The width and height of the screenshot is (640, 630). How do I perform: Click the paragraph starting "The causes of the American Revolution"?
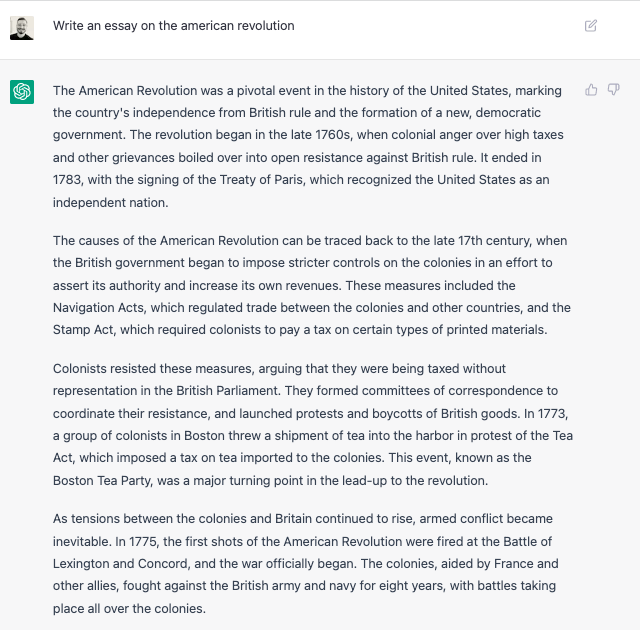[312, 285]
